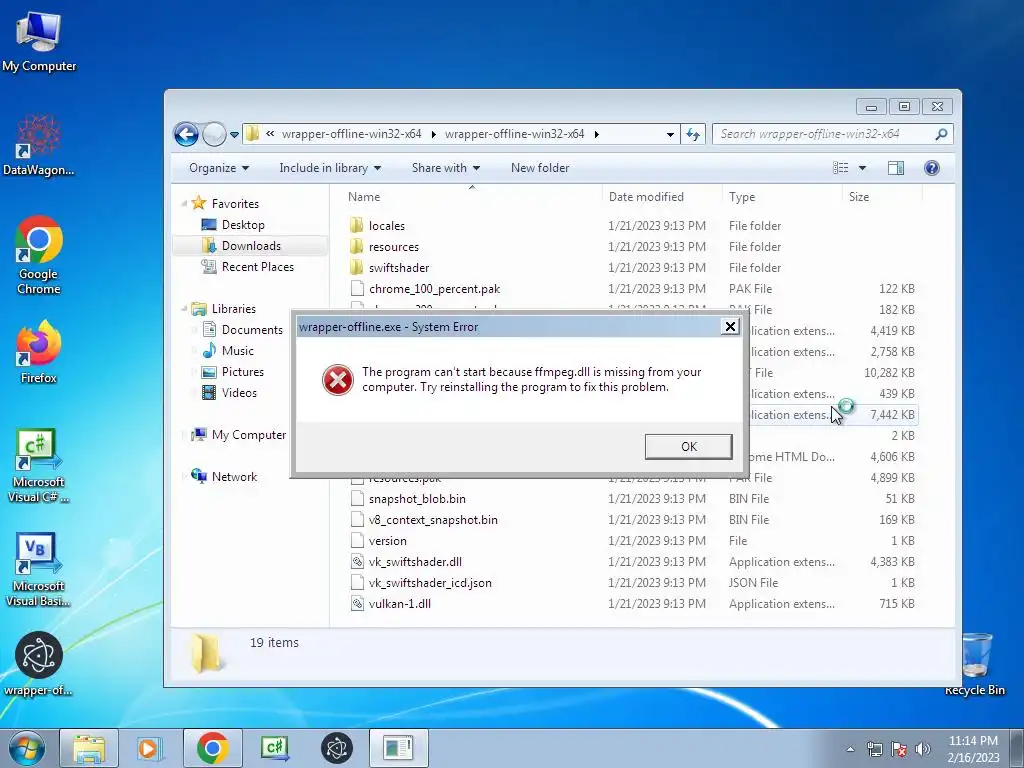Open DataWagon desktop shortcut
Image resolution: width=1024 pixels, height=768 pixels.
point(39,145)
